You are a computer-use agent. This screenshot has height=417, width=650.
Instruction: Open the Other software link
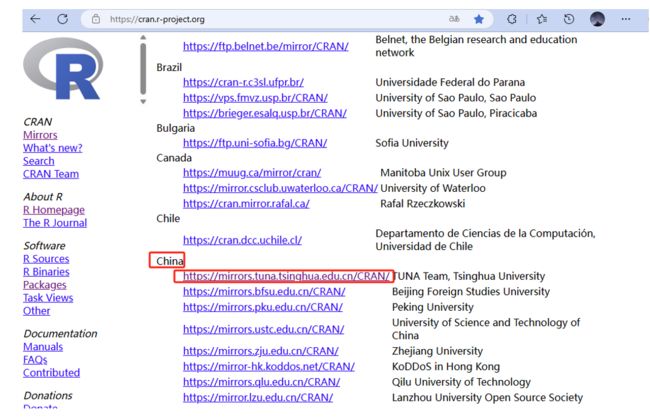click(x=36, y=311)
